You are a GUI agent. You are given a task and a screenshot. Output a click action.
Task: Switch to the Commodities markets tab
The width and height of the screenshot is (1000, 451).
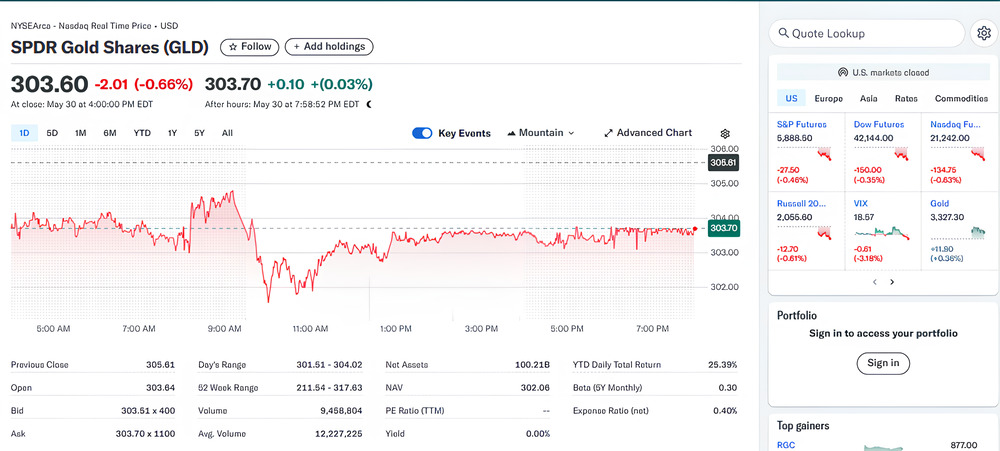(x=961, y=98)
